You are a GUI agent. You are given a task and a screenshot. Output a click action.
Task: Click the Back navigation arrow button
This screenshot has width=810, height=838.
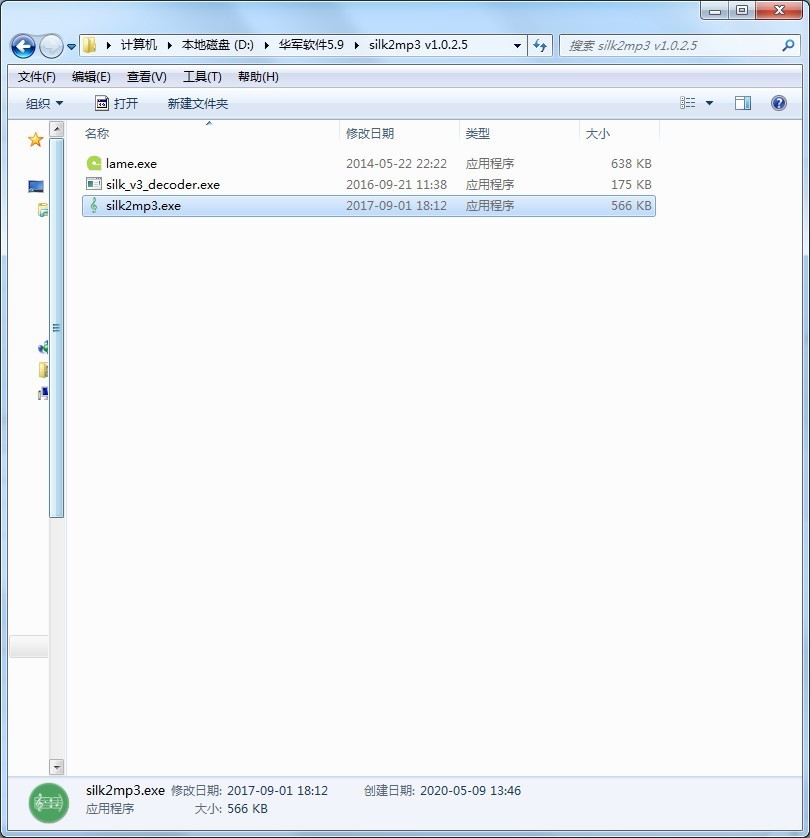coord(23,46)
